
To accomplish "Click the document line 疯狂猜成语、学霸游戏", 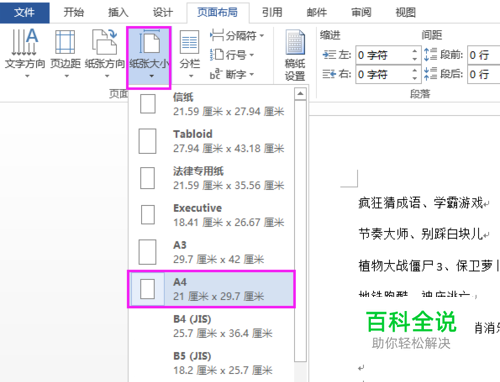I will pos(421,203).
